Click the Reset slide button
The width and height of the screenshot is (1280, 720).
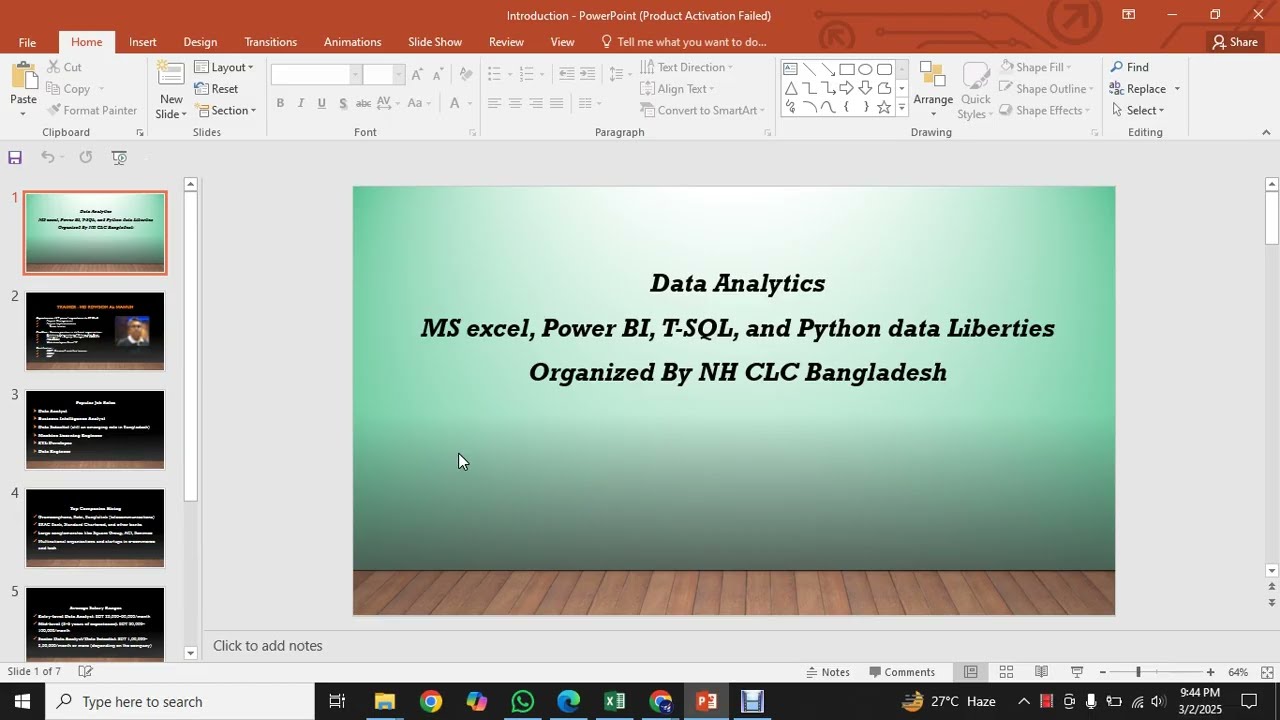[x=216, y=89]
